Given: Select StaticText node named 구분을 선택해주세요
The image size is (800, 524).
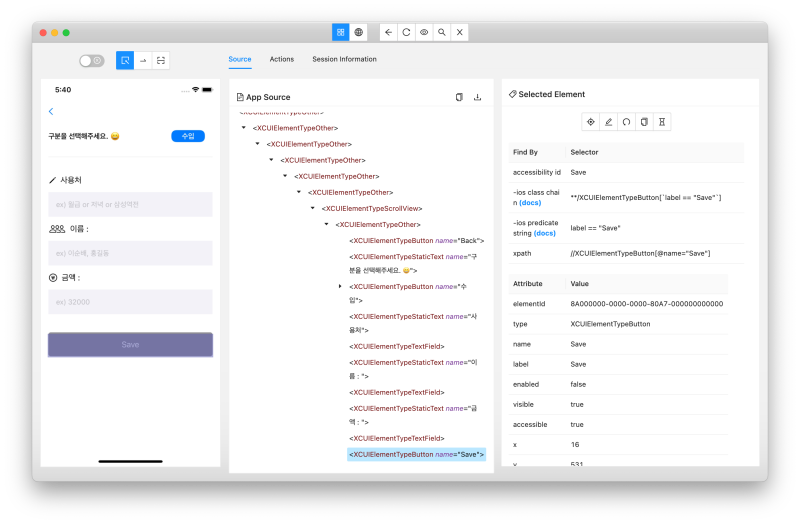Looking at the screenshot, I should pos(413,263).
